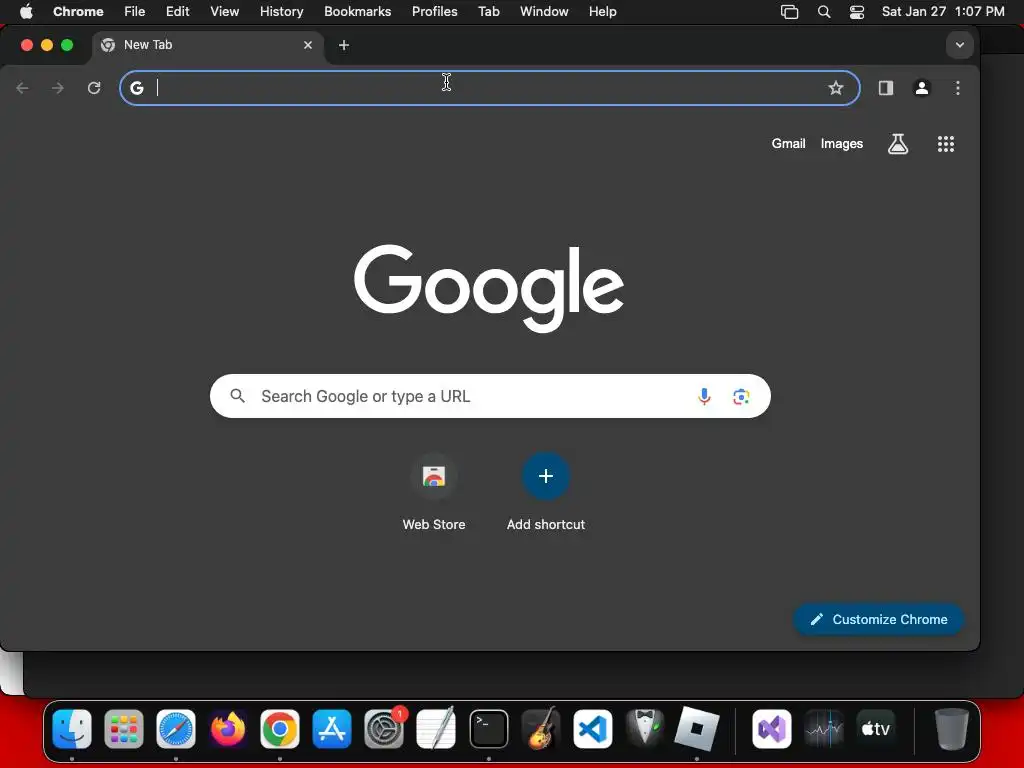Open purple Visual Studio icon in dock
The height and width of the screenshot is (768, 1024).
(771, 729)
